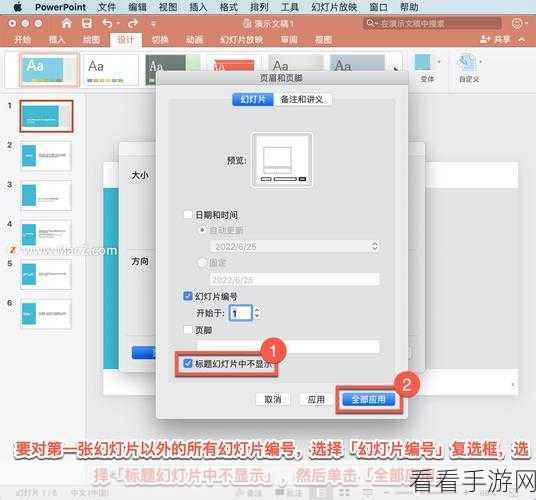The width and height of the screenshot is (536, 500).
Task: Click the 全部应用 button
Action: (x=368, y=399)
